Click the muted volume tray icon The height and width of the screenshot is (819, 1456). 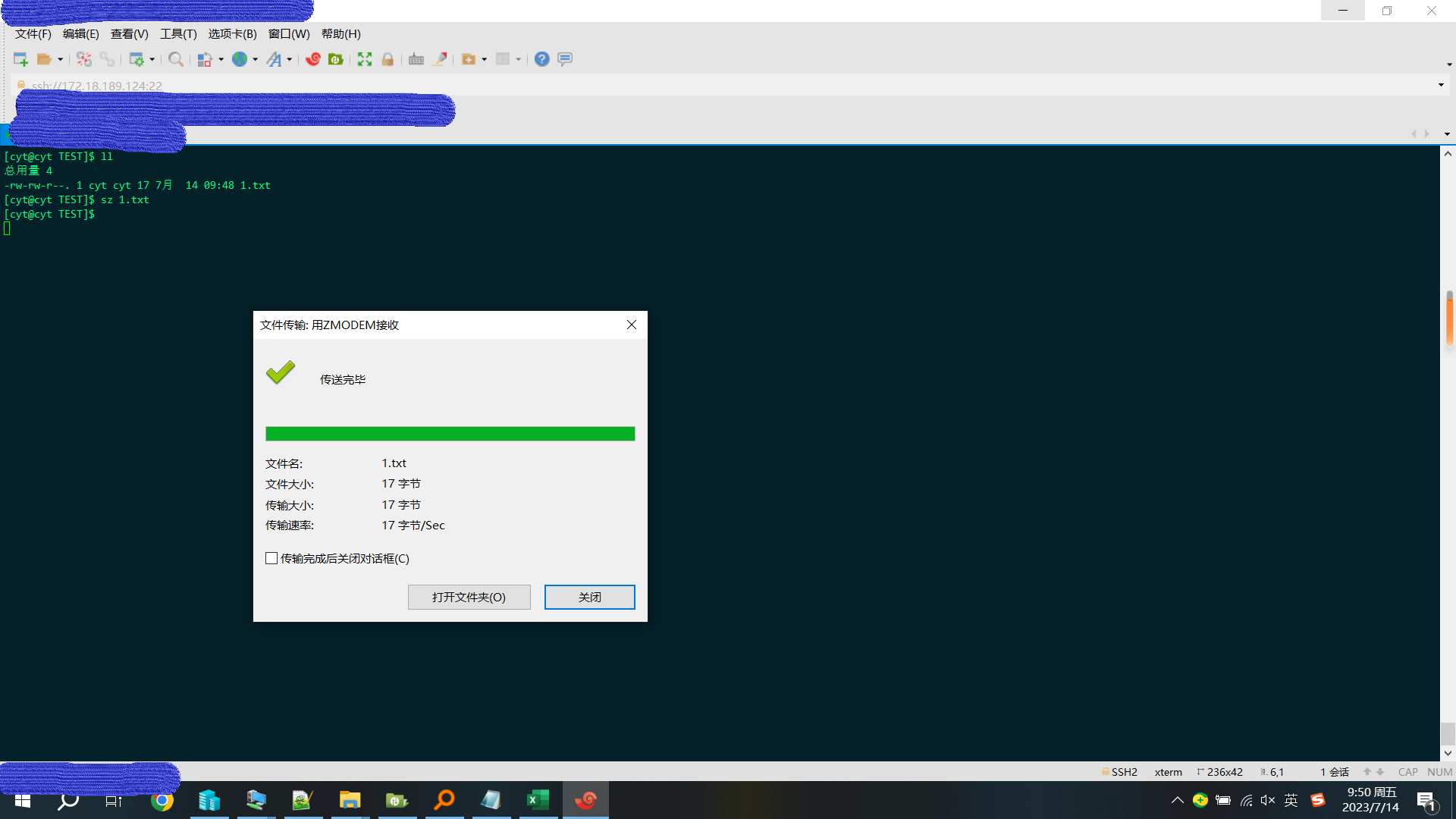pos(1268,800)
